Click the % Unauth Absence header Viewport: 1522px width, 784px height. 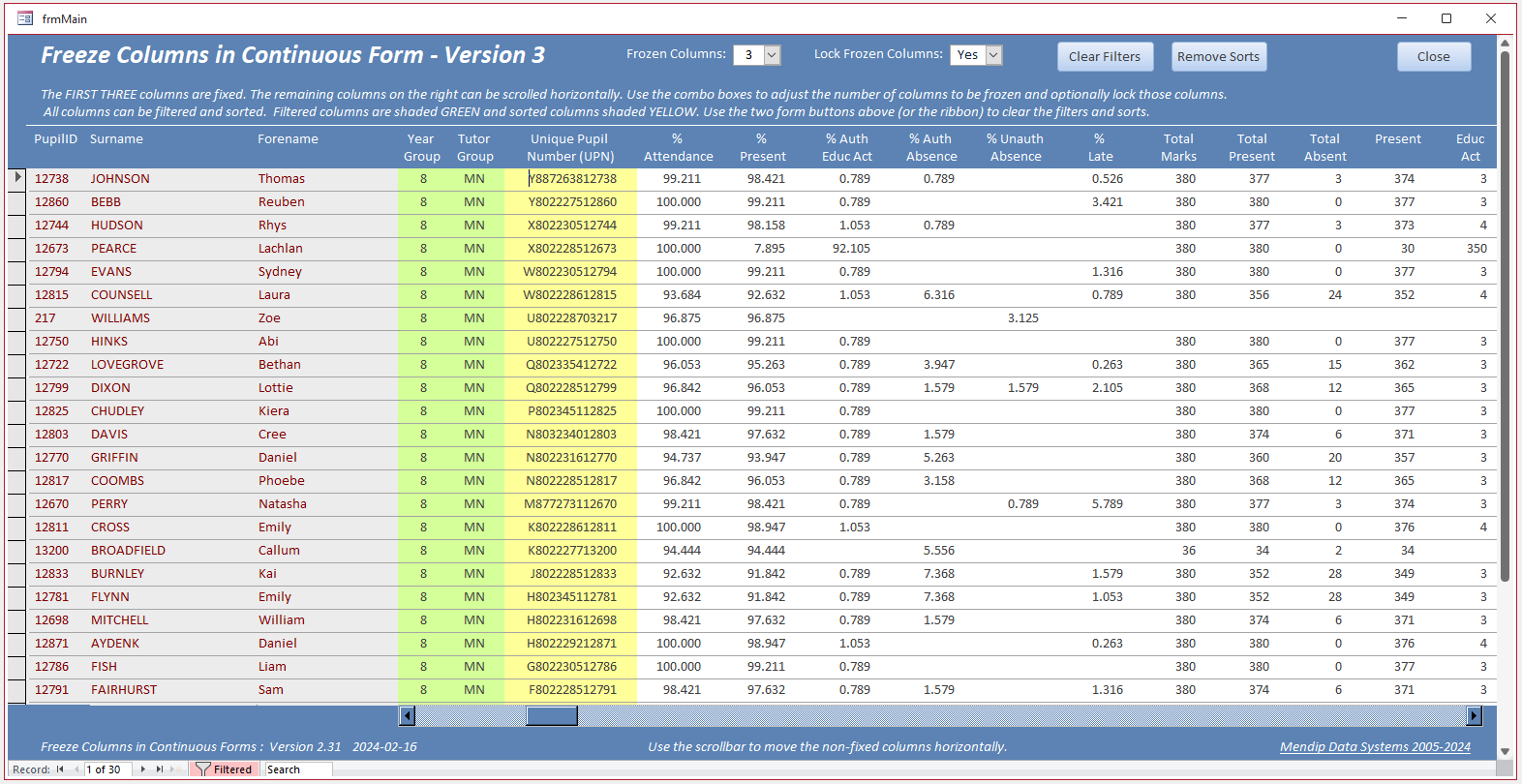click(1015, 147)
